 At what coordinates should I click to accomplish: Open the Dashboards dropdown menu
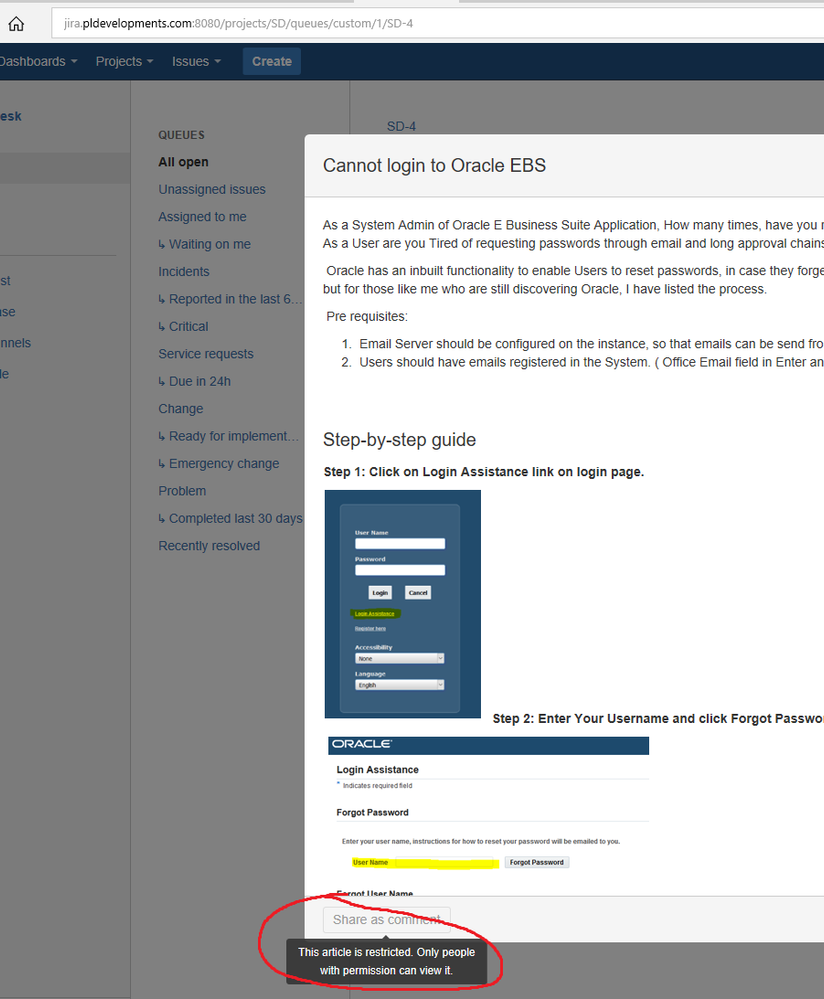[x=38, y=62]
